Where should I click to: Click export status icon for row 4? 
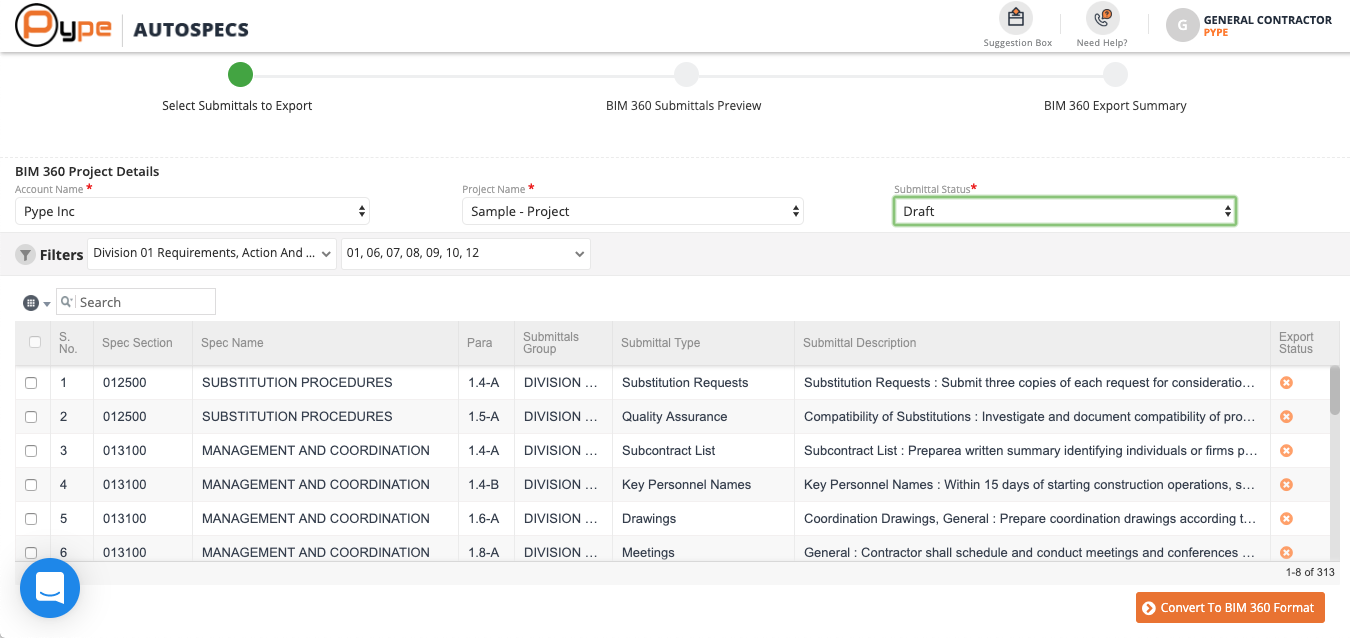(1286, 485)
